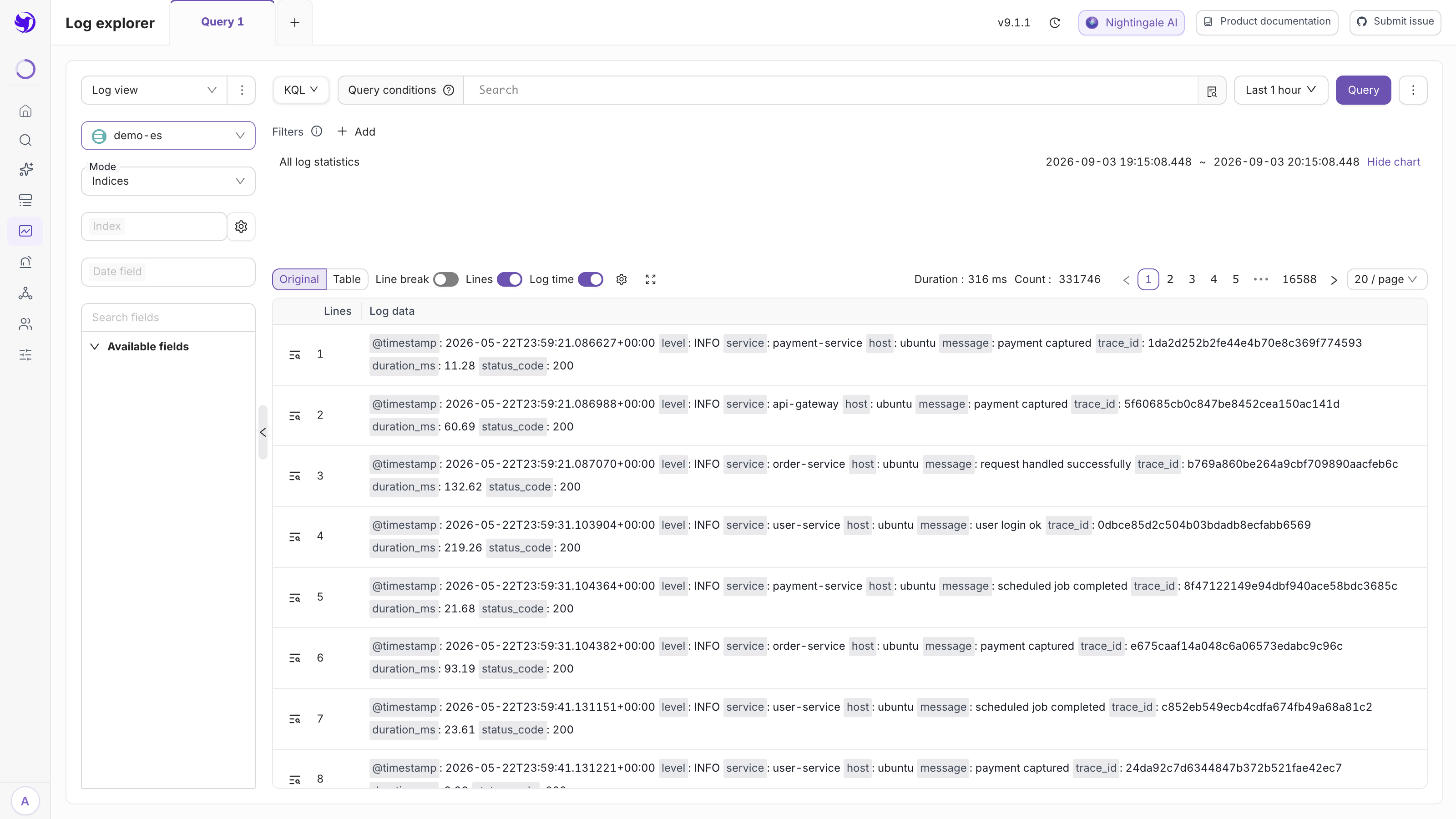This screenshot has height=819, width=1456.
Task: Click the Query conditions help icon
Action: click(x=449, y=90)
